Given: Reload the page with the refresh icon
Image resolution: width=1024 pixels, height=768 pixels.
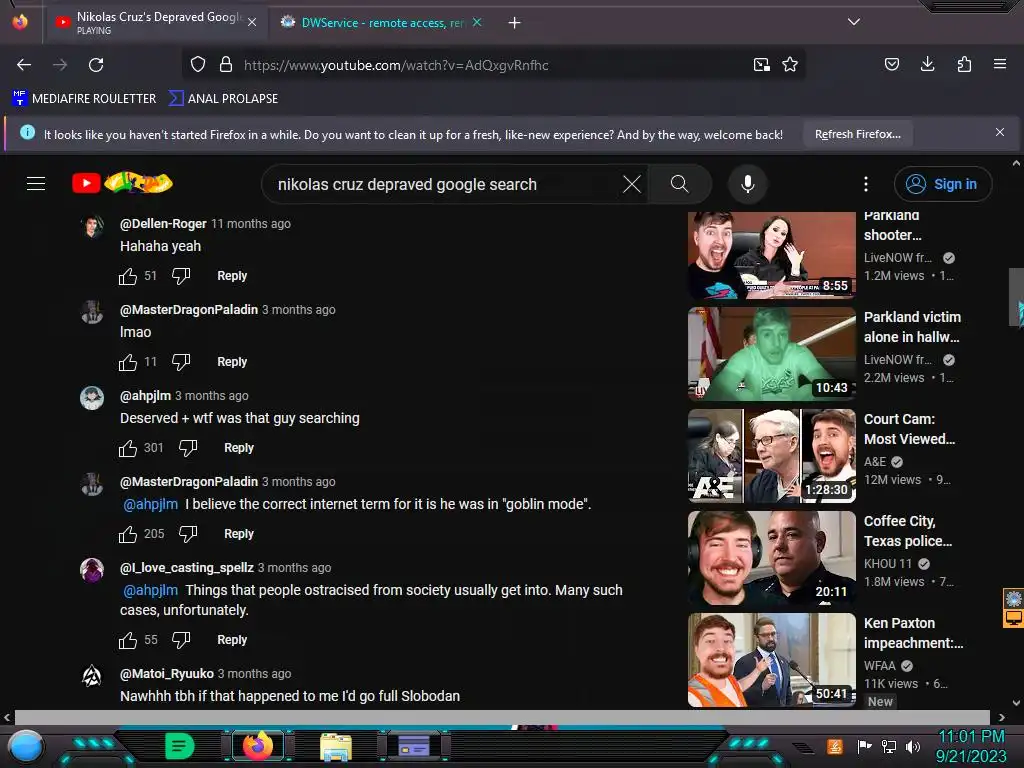Looking at the screenshot, I should click(96, 65).
